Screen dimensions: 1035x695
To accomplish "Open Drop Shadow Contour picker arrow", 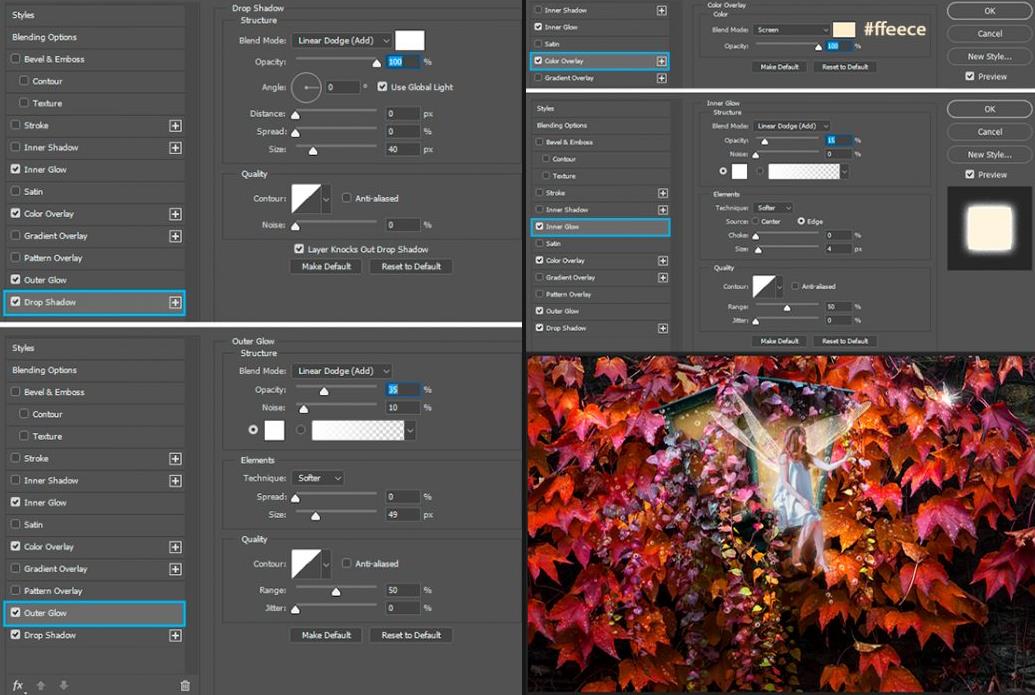I will (x=326, y=199).
